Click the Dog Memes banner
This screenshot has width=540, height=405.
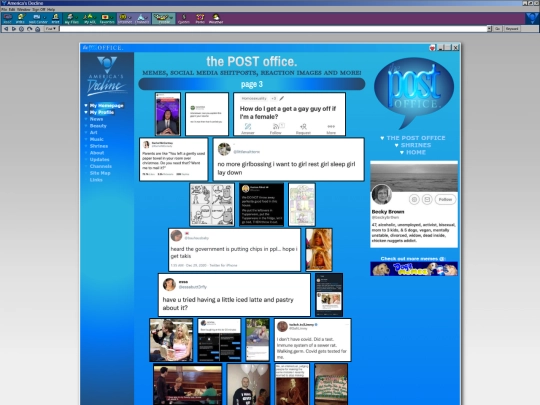(414, 269)
